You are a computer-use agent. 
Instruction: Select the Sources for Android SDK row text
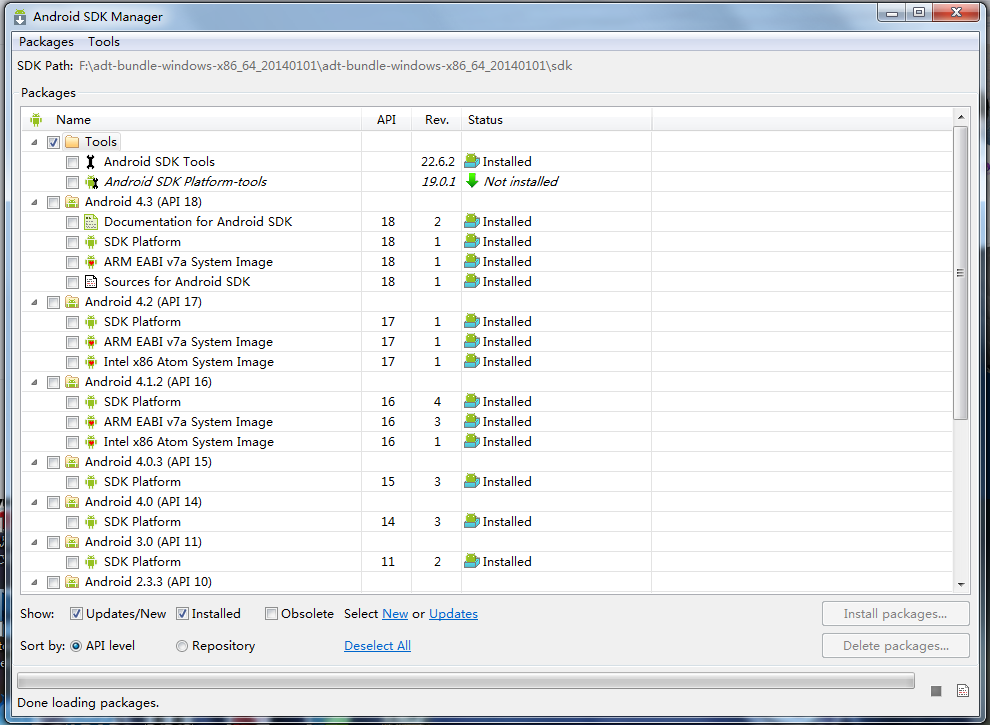(x=177, y=282)
